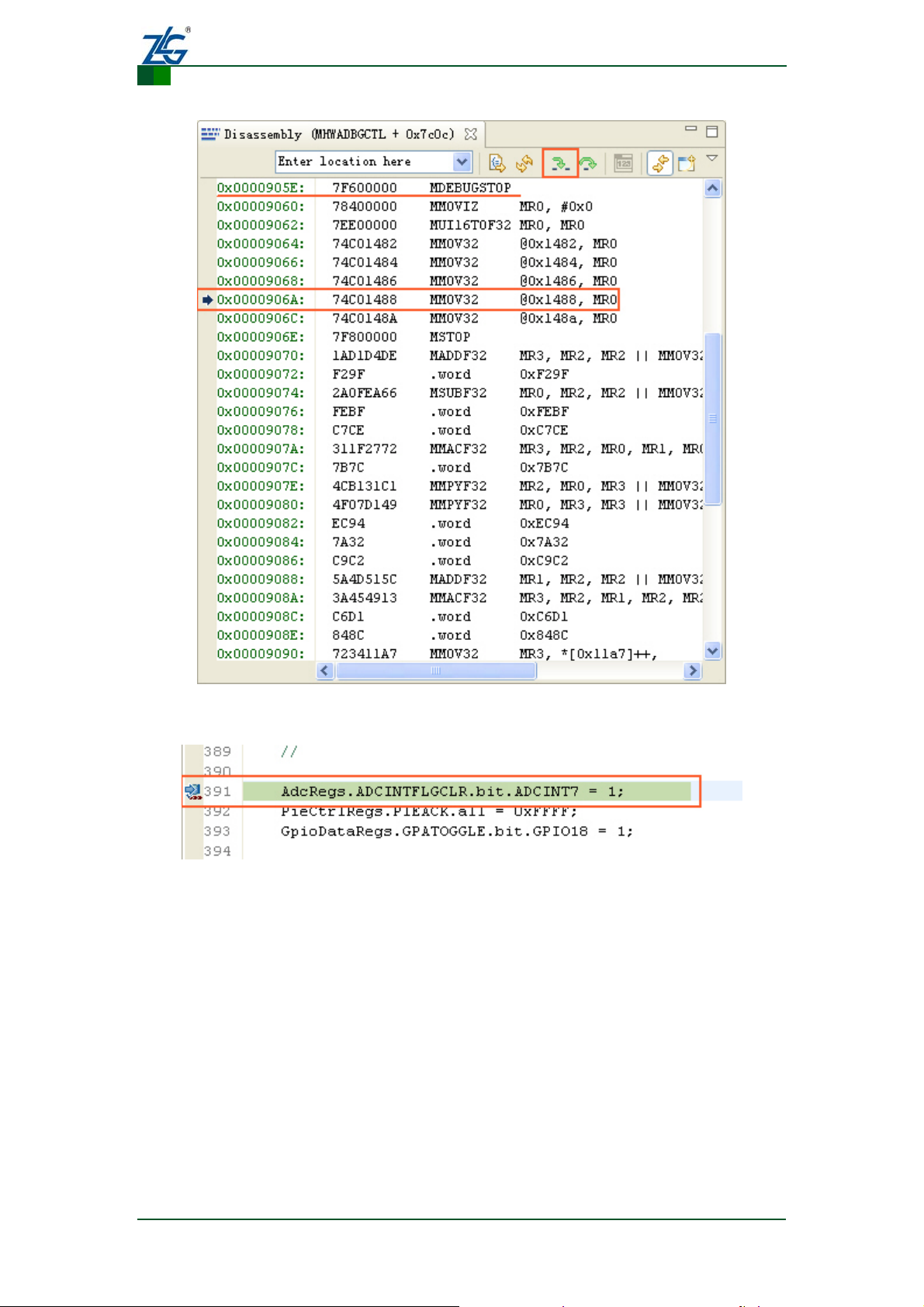Viewport: 924px width, 1307px height.
Task: Minimize the Disassembly view panel
Action: point(690,130)
